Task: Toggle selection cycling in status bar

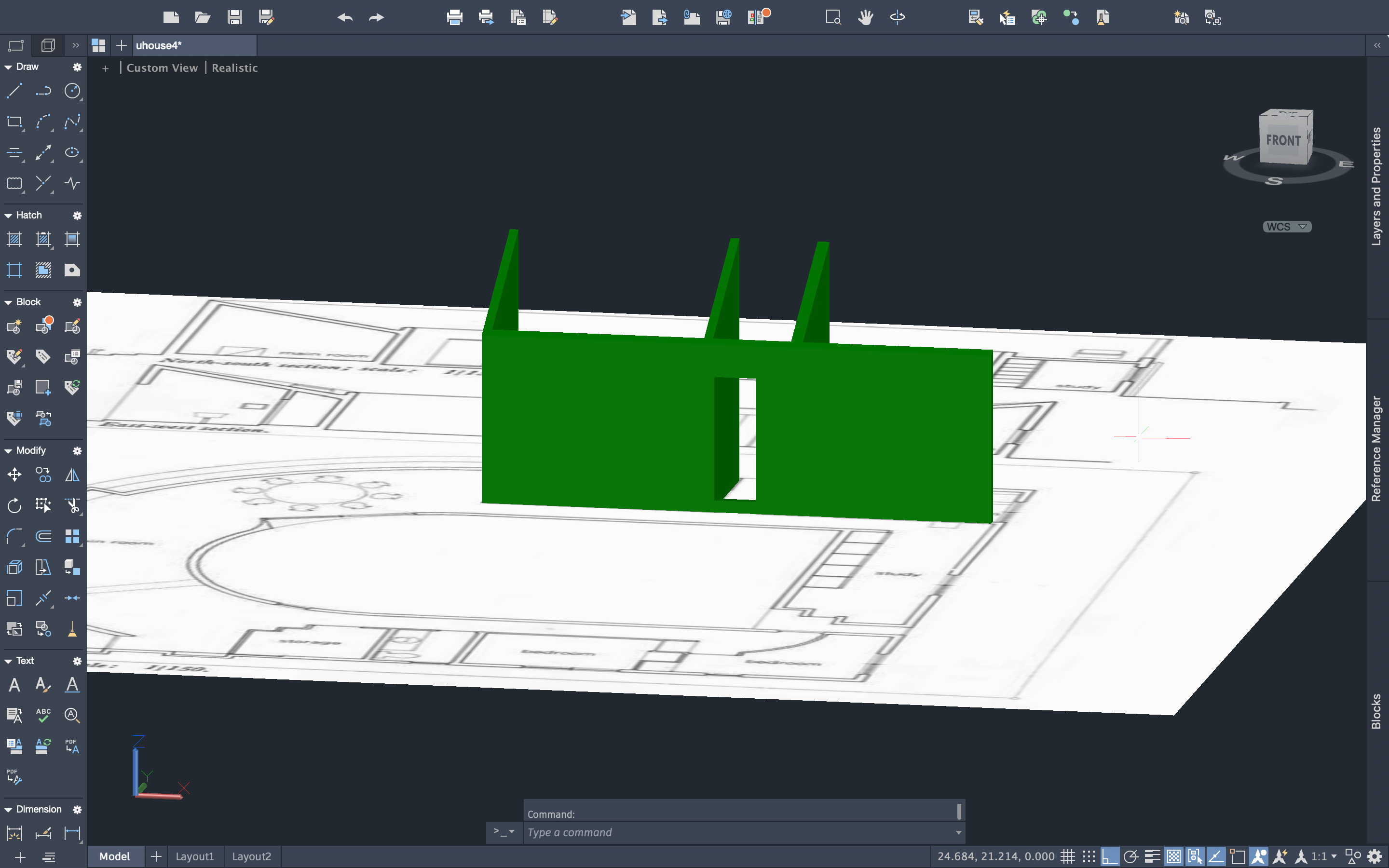Action: [x=1195, y=856]
